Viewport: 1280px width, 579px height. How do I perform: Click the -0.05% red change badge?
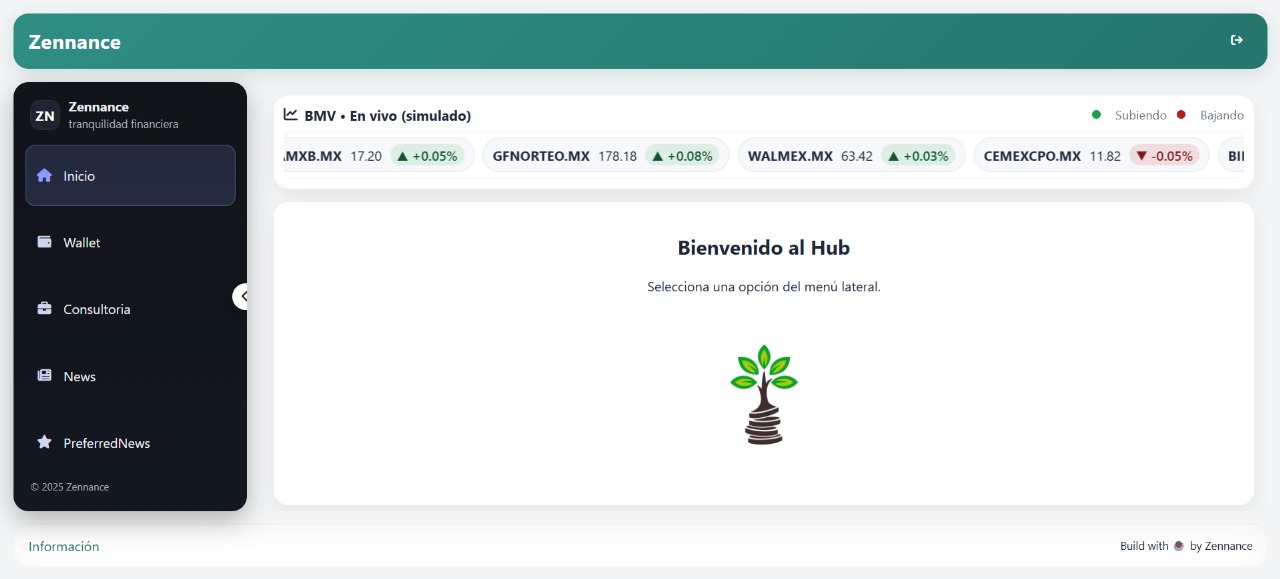pyautogui.click(x=1165, y=156)
